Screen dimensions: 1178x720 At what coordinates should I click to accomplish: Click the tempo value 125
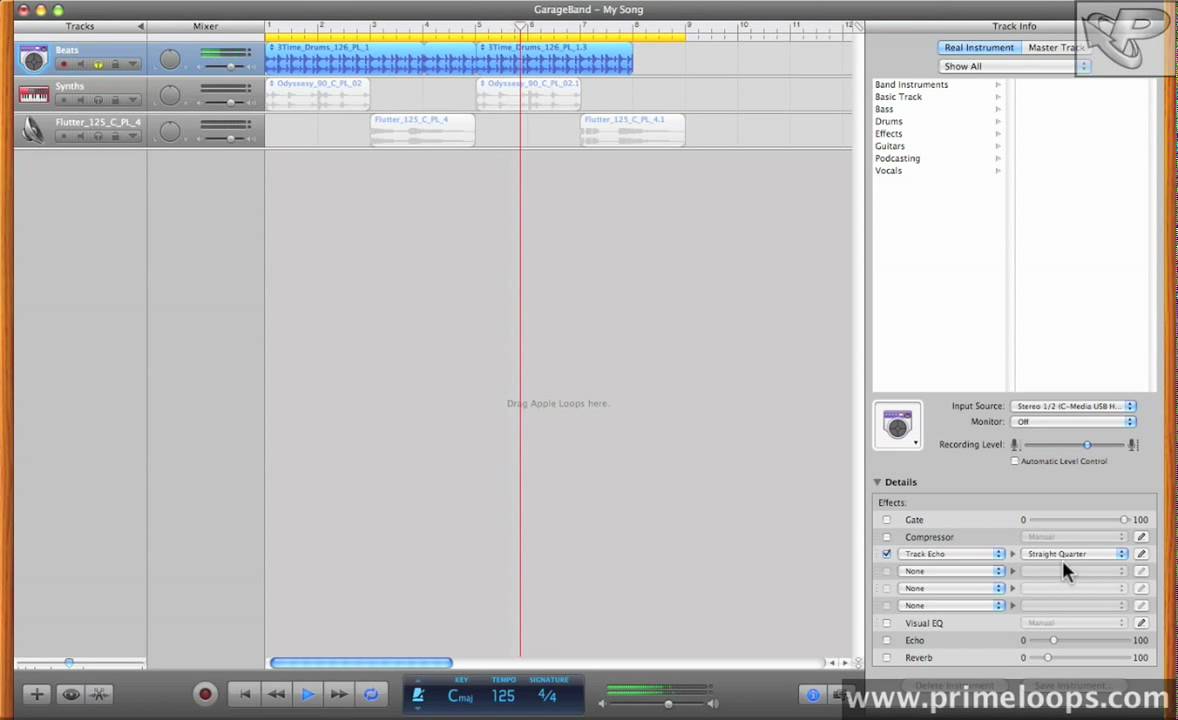coord(503,697)
